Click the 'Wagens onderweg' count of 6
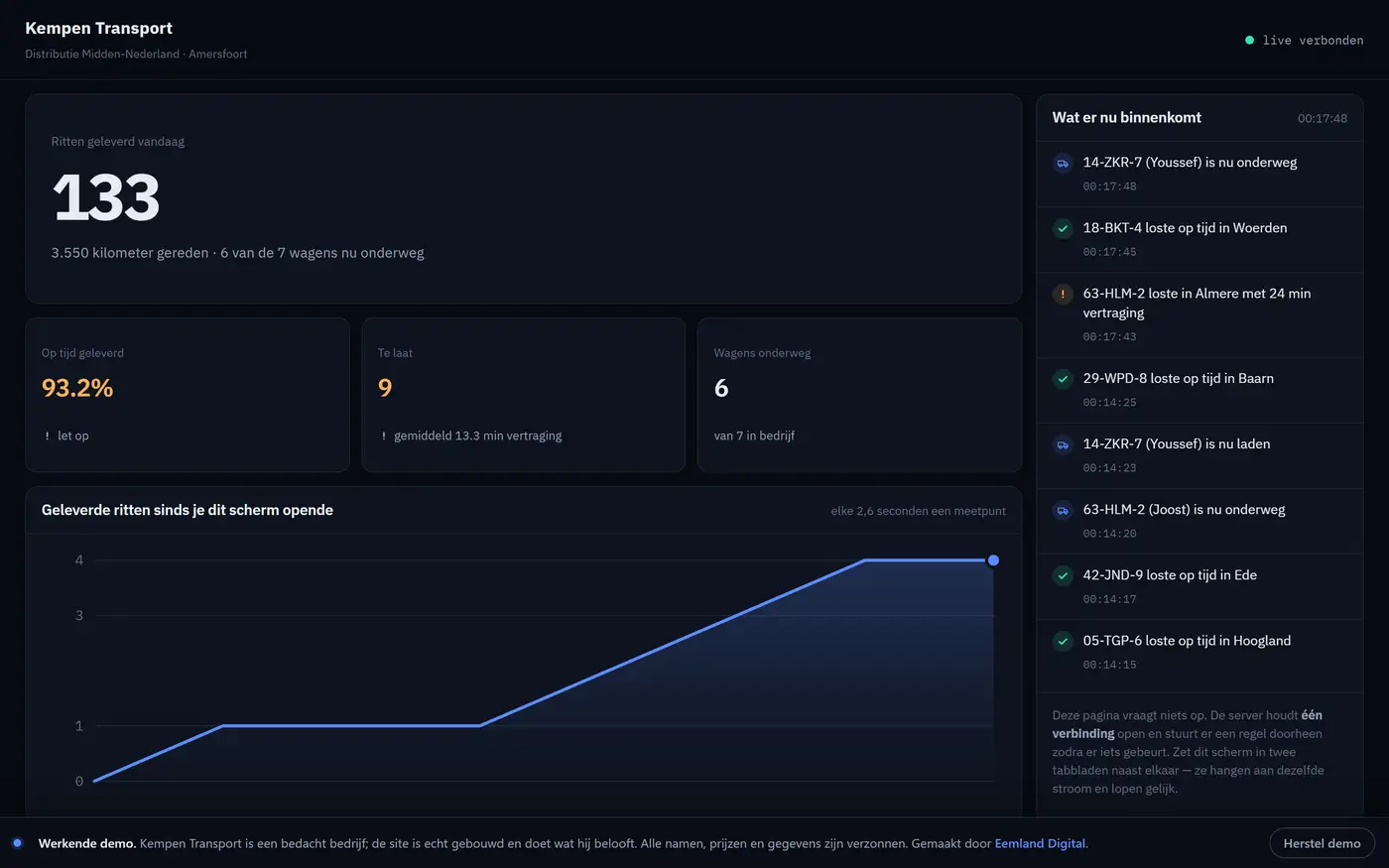 pyautogui.click(x=721, y=388)
